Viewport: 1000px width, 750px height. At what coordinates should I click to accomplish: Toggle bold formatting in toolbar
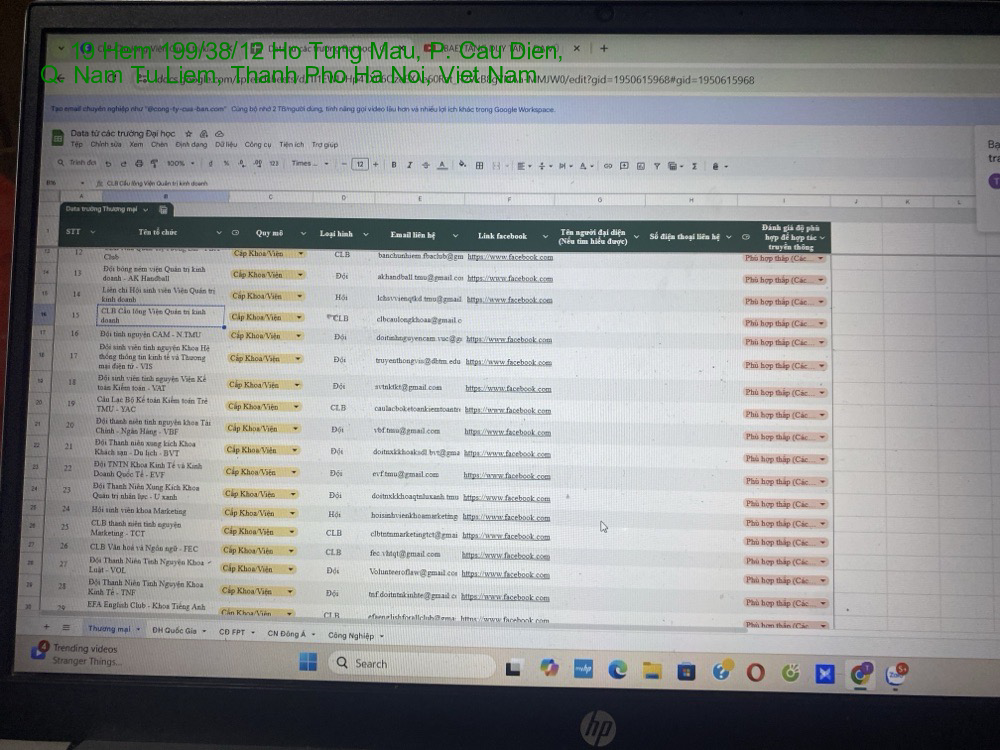coord(394,165)
